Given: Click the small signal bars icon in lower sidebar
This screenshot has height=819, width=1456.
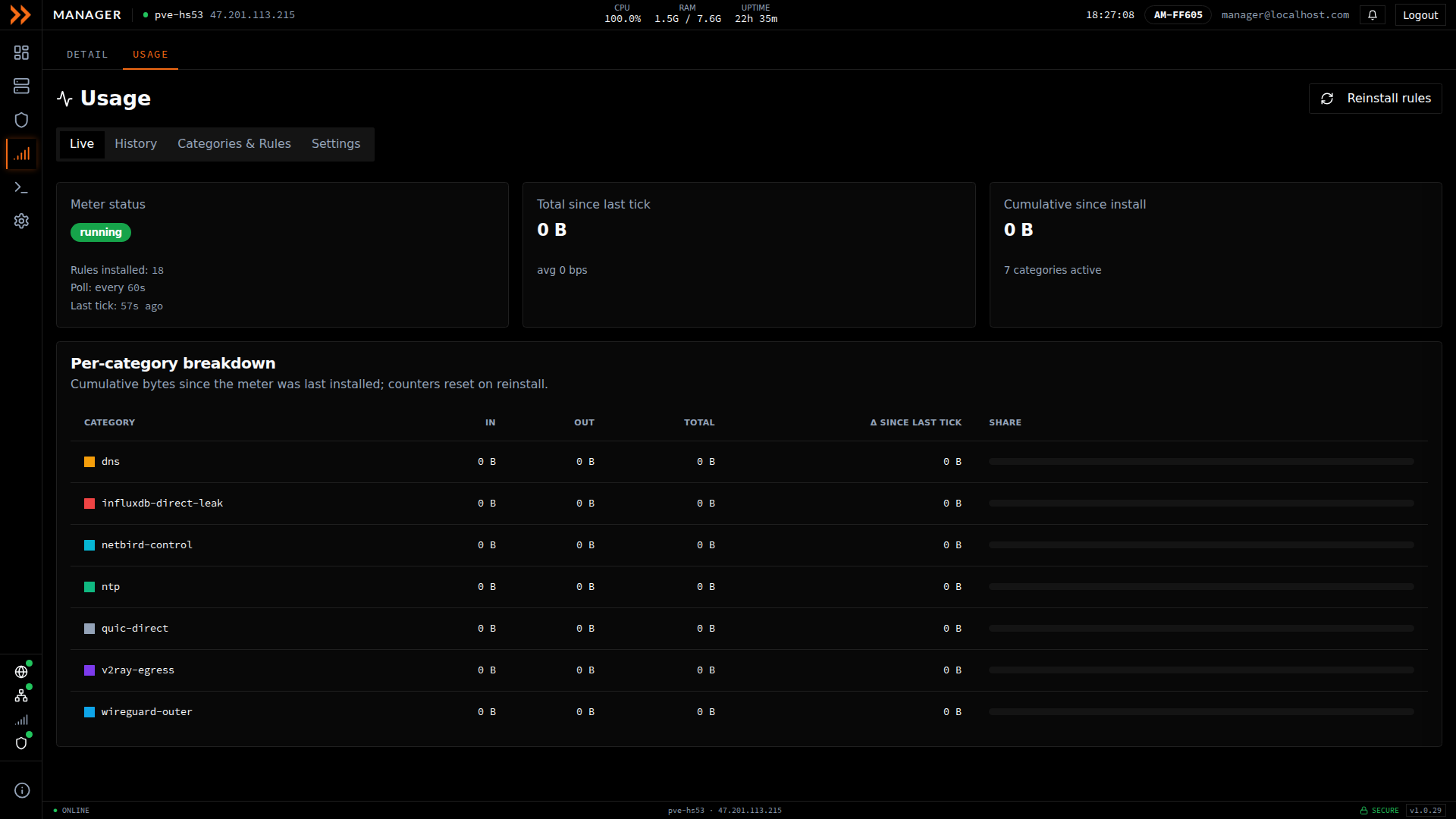Looking at the screenshot, I should point(21,720).
